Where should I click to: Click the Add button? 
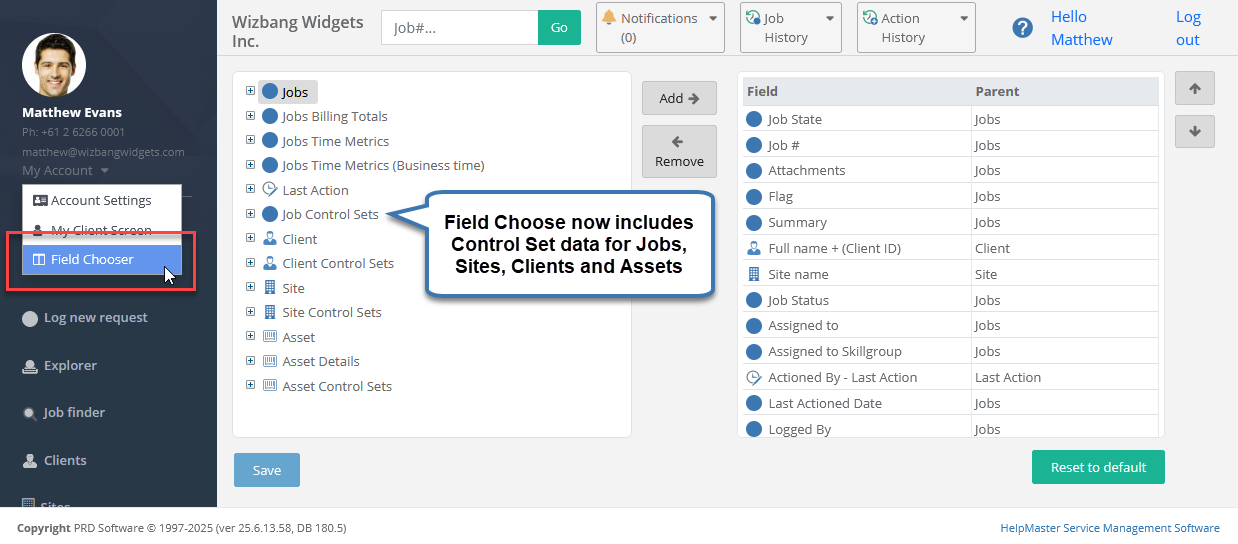pos(679,98)
